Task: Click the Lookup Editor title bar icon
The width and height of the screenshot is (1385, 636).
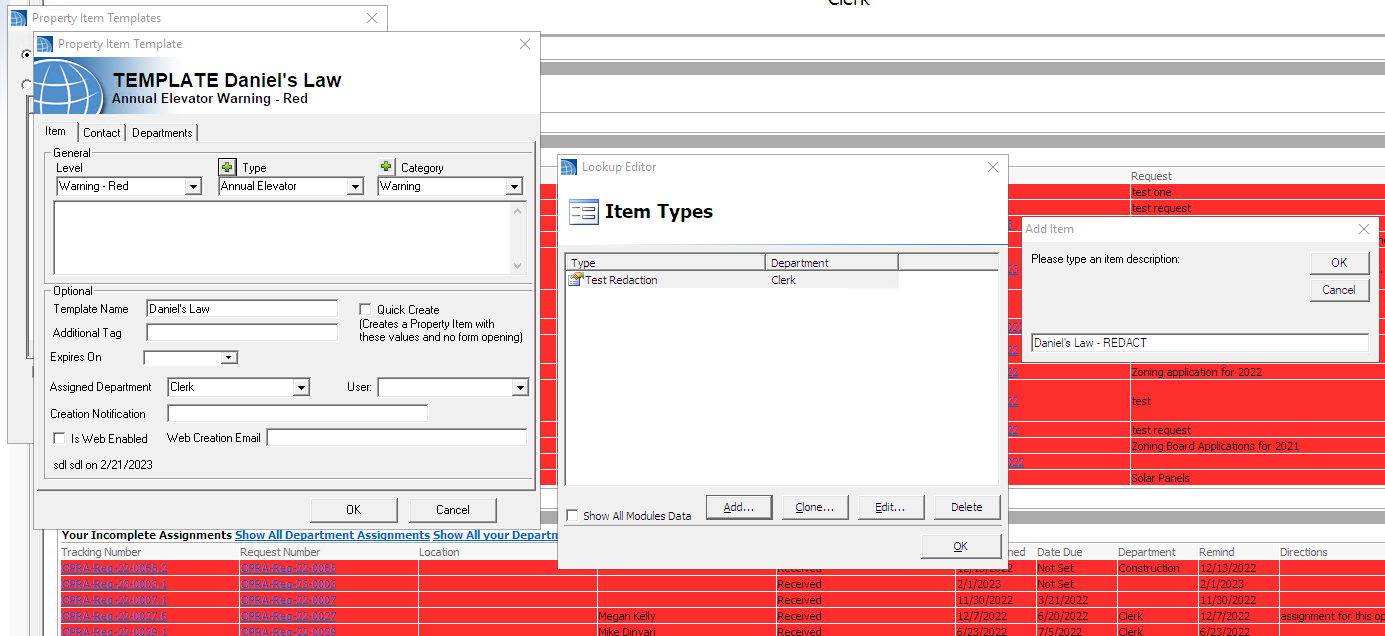Action: pos(569,167)
